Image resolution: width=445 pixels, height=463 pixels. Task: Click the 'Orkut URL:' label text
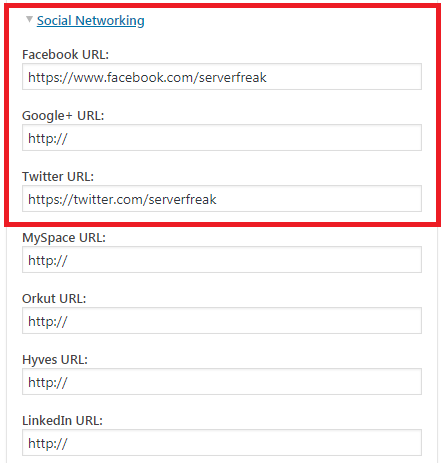(54, 298)
